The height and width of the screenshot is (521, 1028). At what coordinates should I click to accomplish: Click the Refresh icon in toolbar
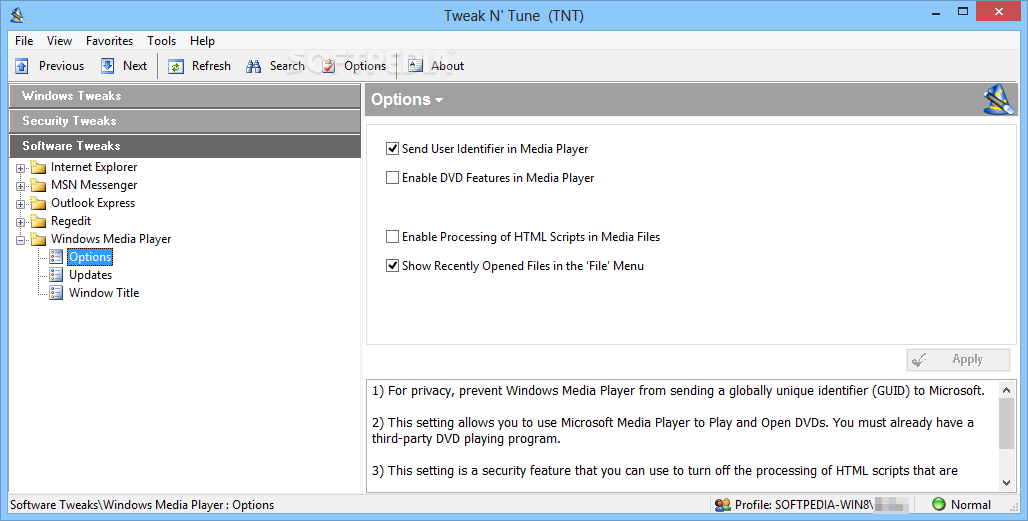(176, 66)
